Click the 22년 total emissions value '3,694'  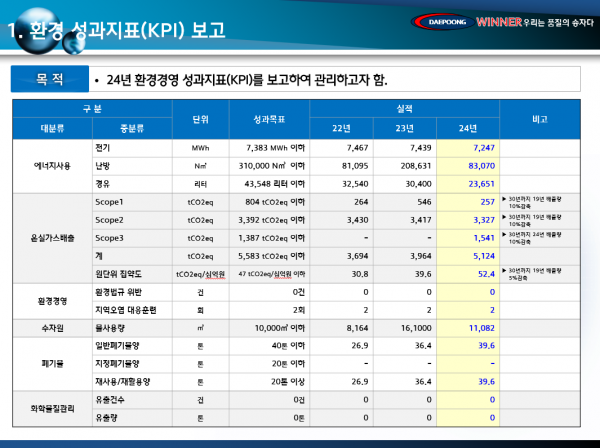357,256
